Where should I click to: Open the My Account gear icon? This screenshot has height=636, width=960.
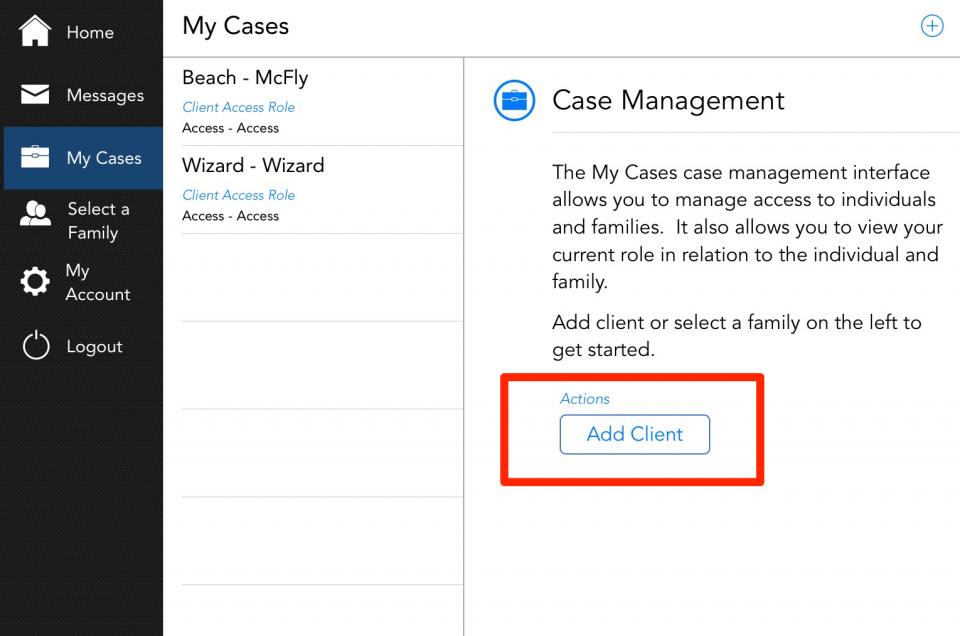[x=35, y=282]
